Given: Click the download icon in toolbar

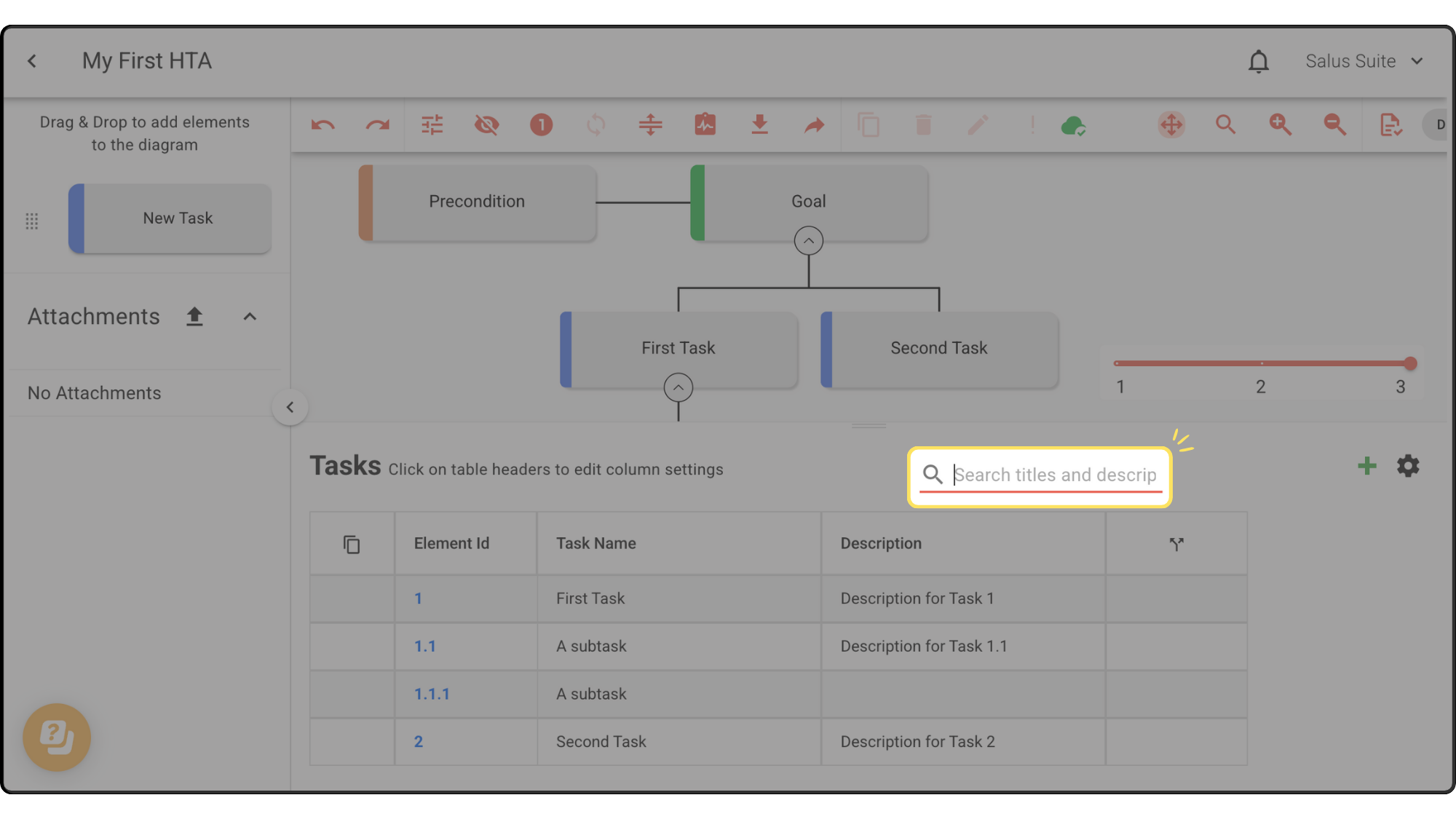Looking at the screenshot, I should pos(759,125).
